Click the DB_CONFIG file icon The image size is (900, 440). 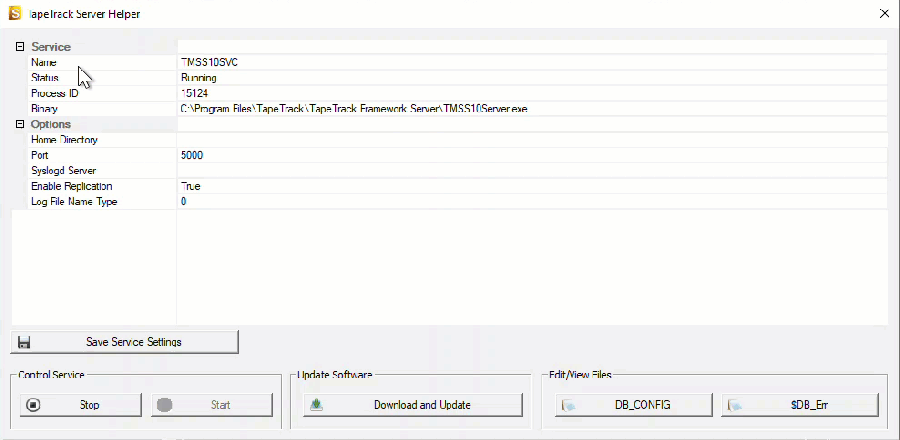click(568, 406)
